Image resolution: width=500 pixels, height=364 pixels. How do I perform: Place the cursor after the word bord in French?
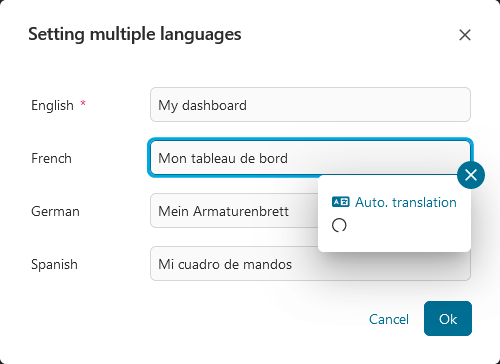[x=289, y=158]
